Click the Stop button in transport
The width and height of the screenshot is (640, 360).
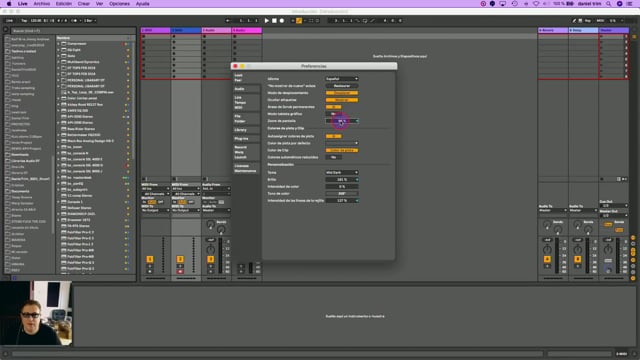(x=274, y=20)
